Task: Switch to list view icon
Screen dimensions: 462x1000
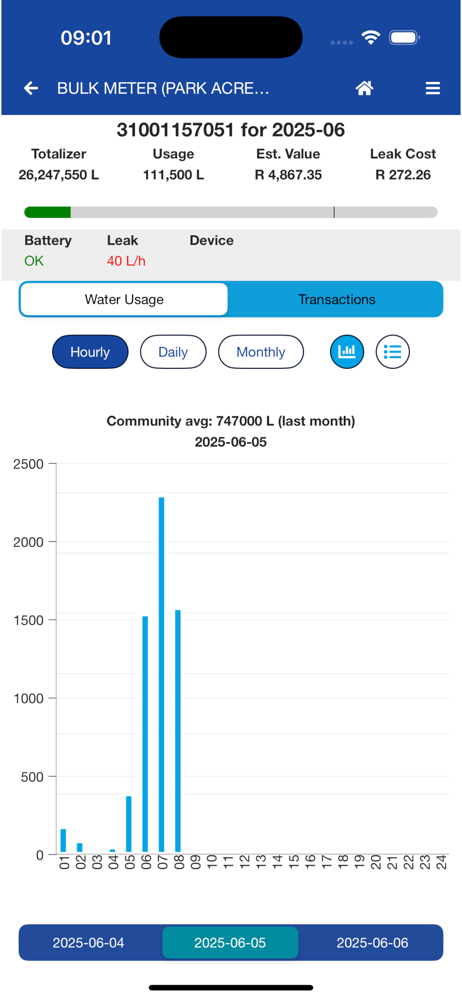Action: pyautogui.click(x=392, y=351)
